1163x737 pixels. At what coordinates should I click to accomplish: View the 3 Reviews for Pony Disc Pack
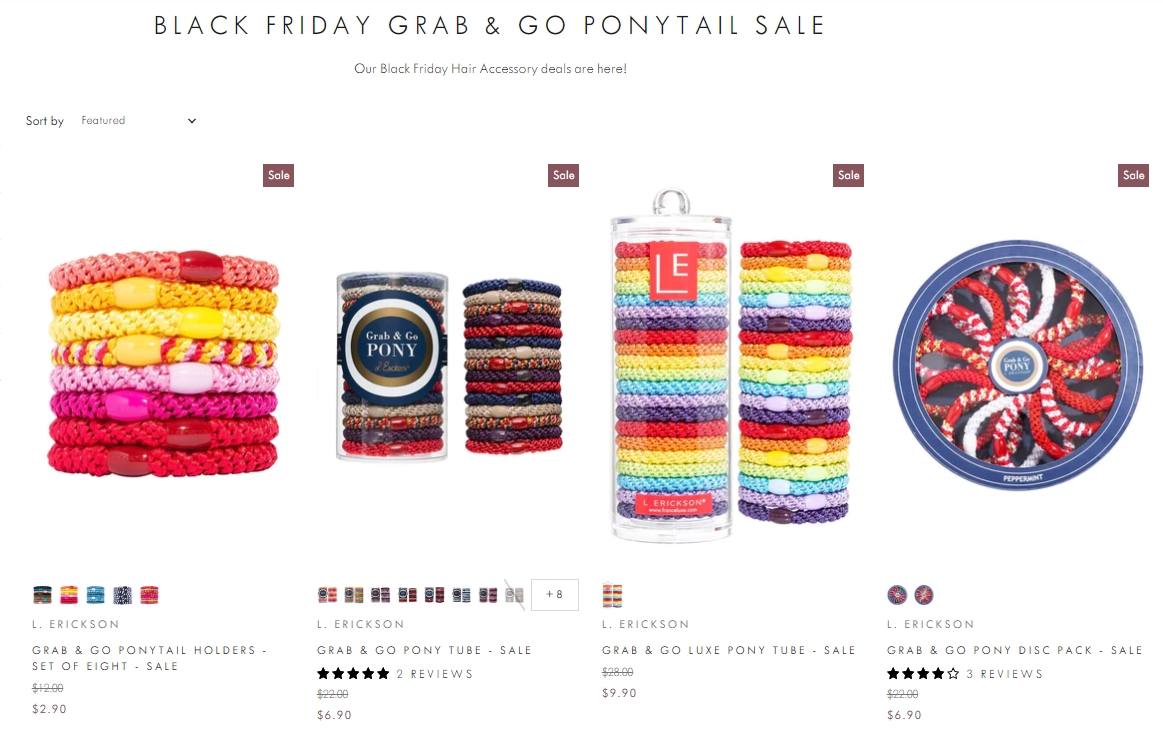coord(1004,674)
